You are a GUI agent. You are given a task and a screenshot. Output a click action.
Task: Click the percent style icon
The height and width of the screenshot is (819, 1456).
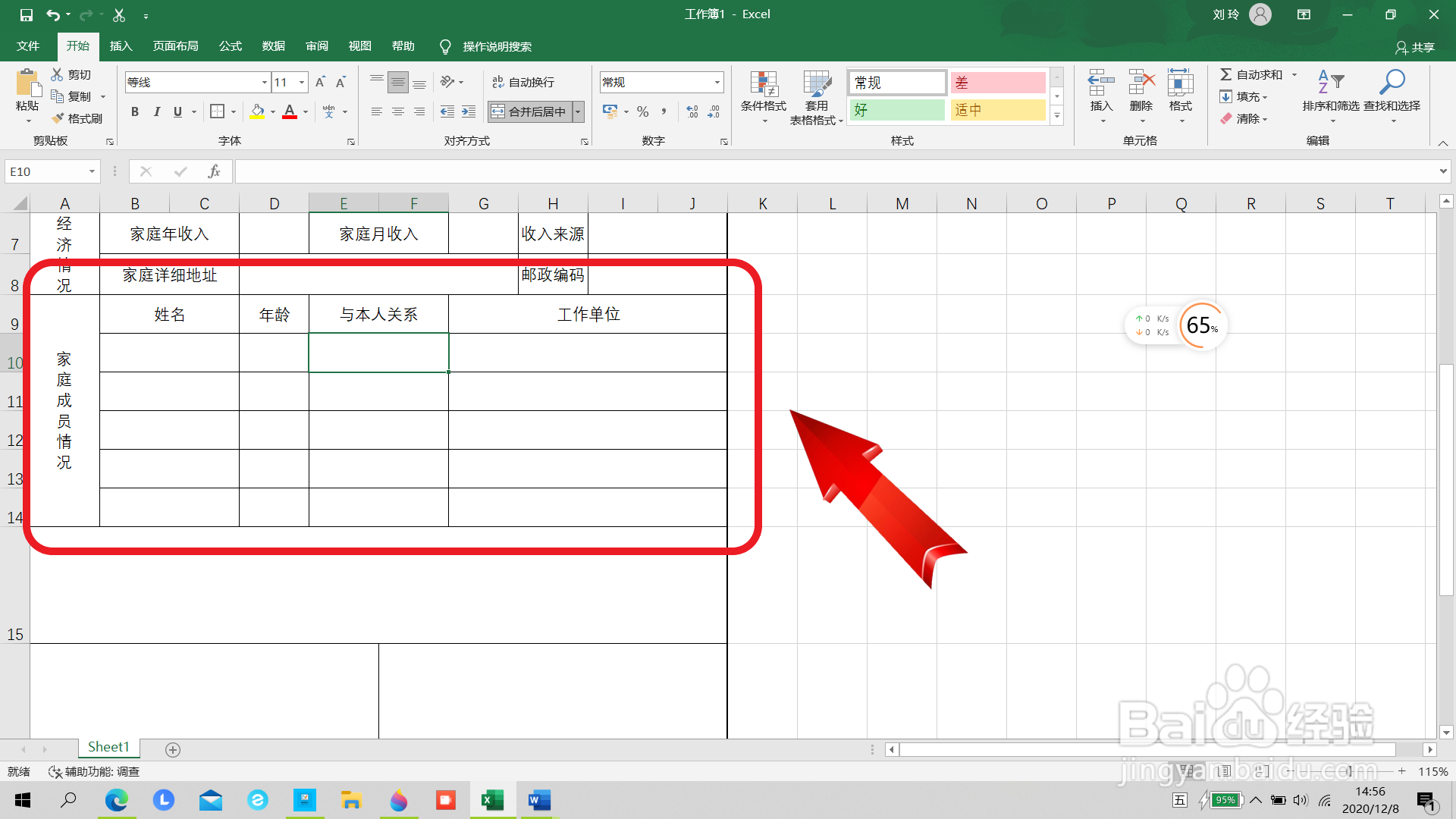pos(643,111)
